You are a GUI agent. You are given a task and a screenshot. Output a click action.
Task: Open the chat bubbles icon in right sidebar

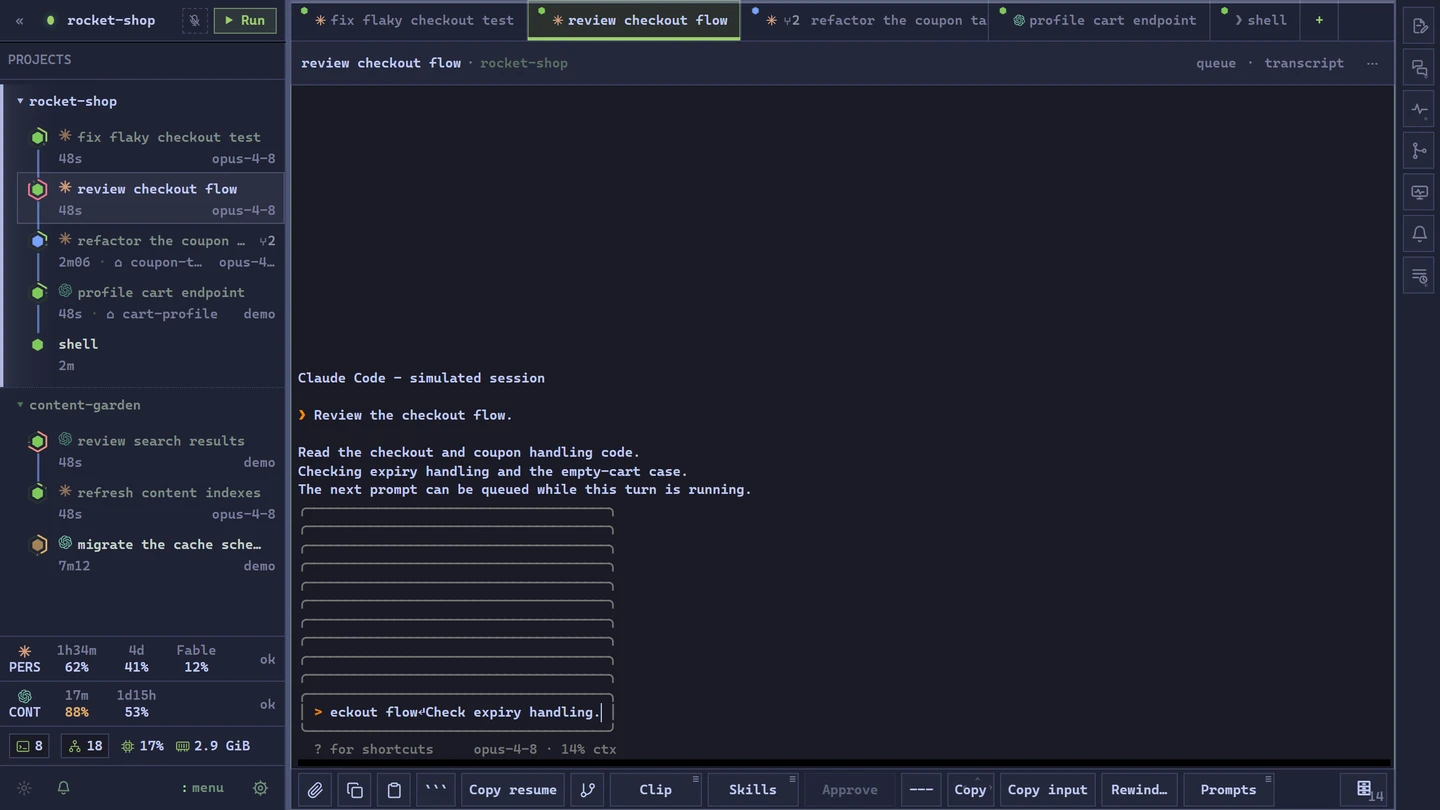1419,68
